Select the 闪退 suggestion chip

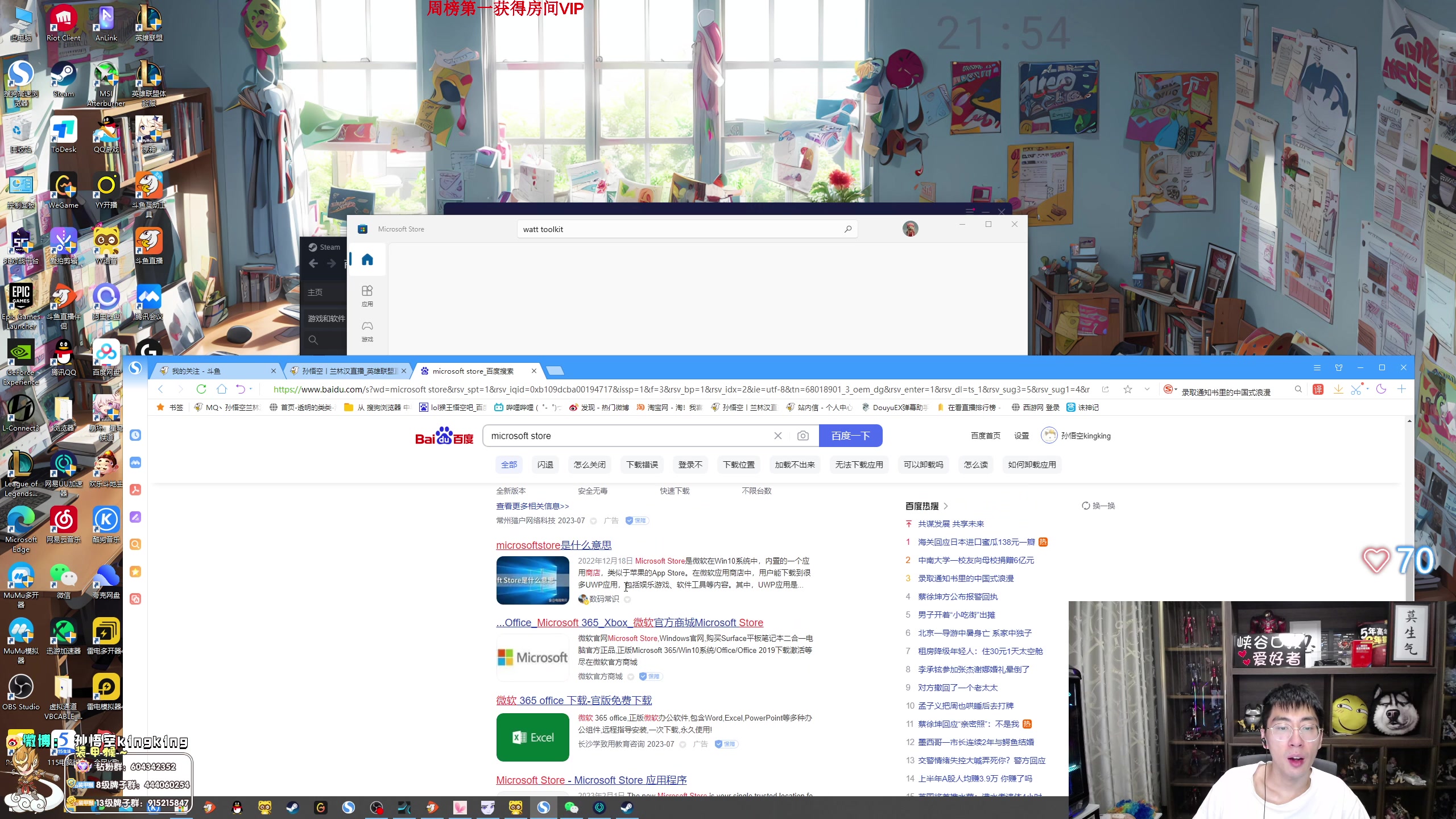click(x=545, y=465)
